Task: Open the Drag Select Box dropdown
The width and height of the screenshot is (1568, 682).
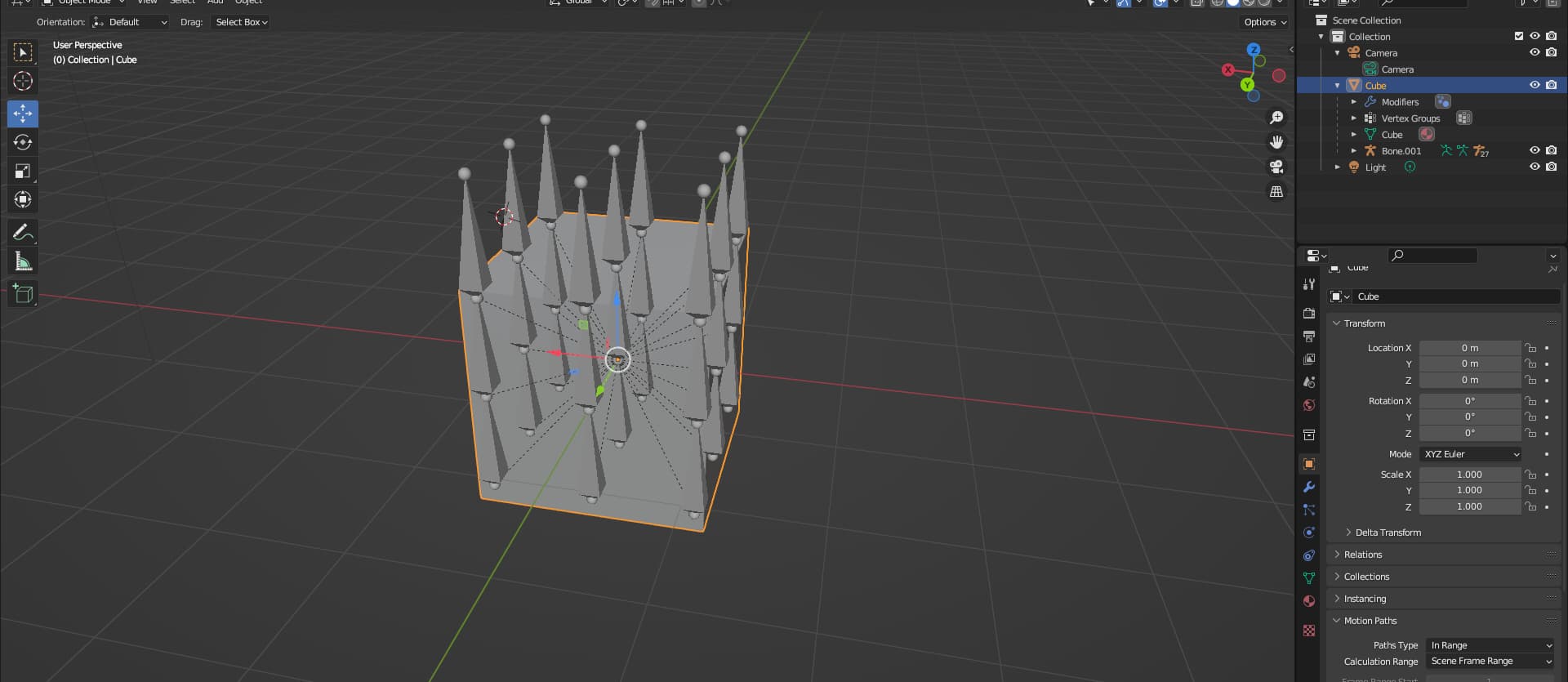Action: click(241, 22)
